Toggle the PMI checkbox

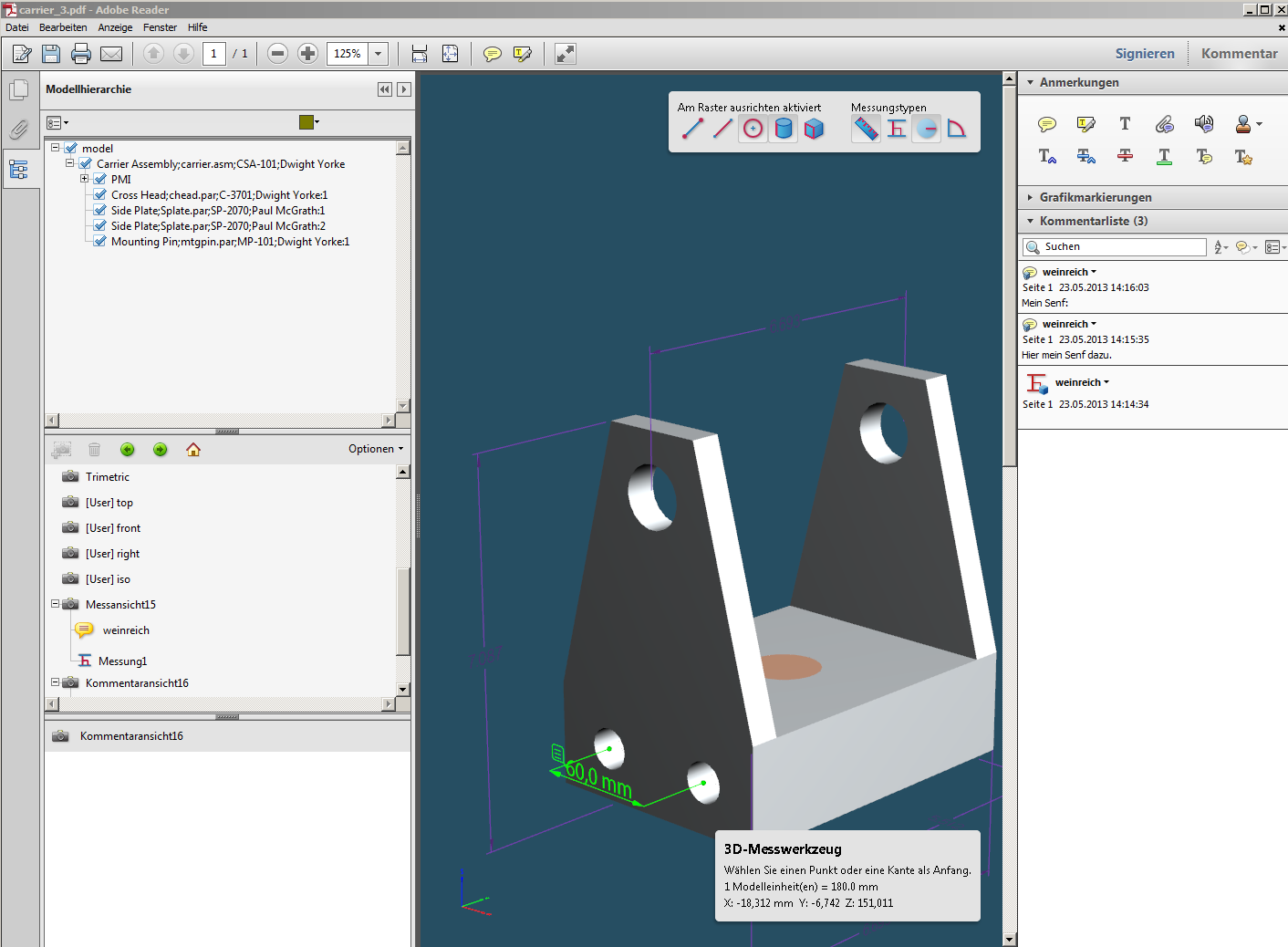coord(100,179)
